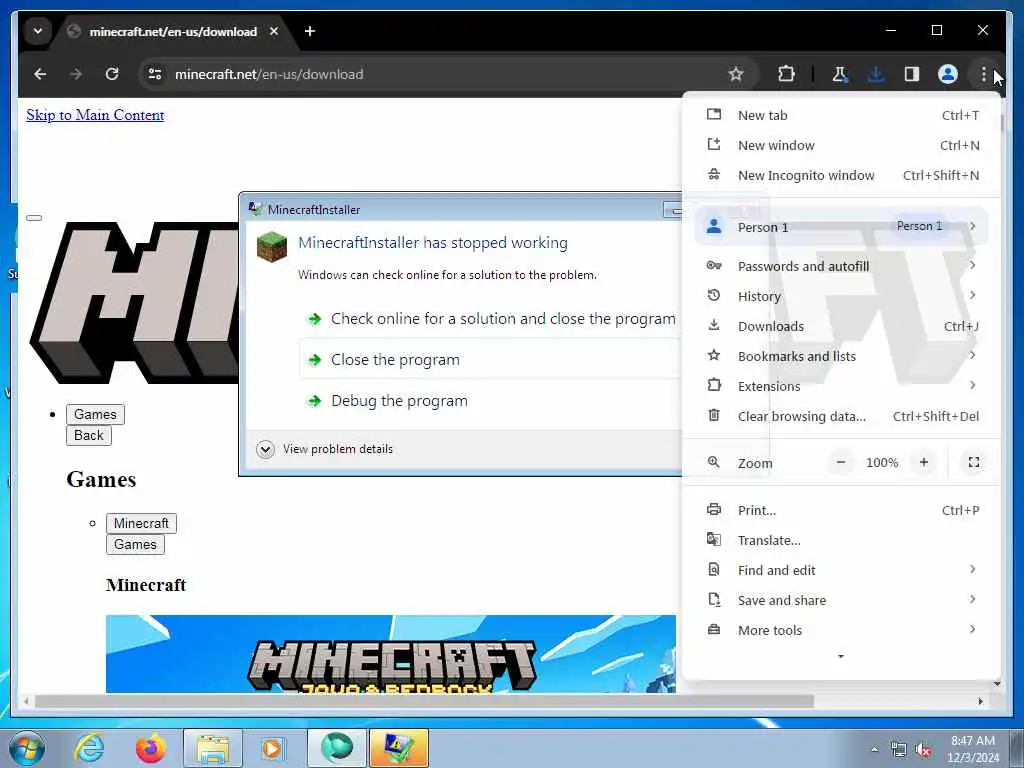Click the browser Forward arrow

76,74
